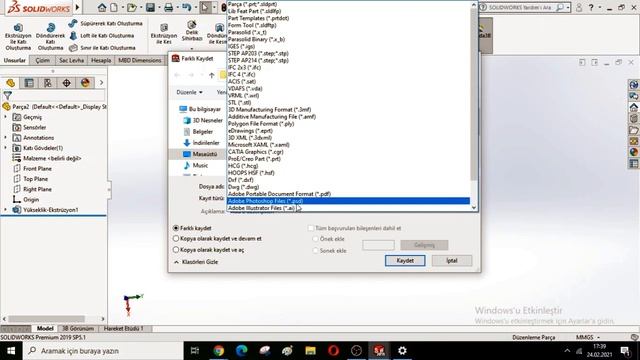Switch to the MBD Dimensions tab
The width and height of the screenshot is (640, 360).
pos(140,60)
